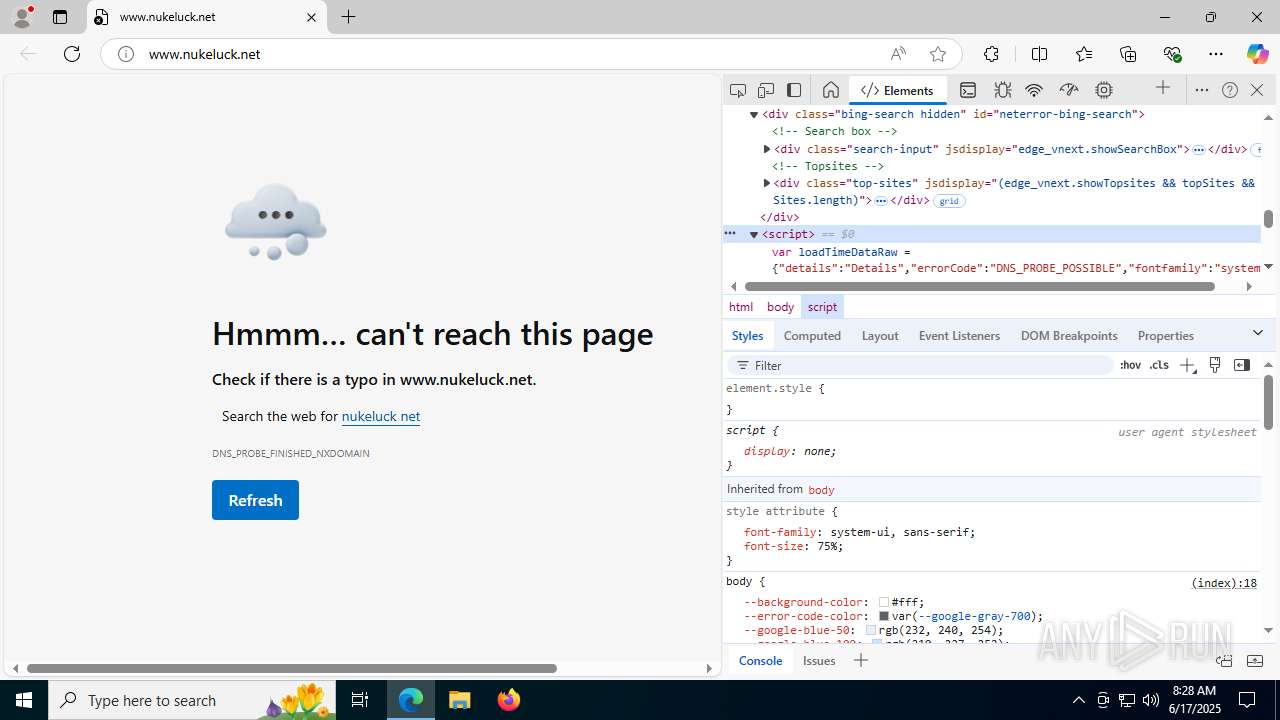The width and height of the screenshot is (1280, 720).
Task: Add this page to favorites star
Action: (937, 54)
